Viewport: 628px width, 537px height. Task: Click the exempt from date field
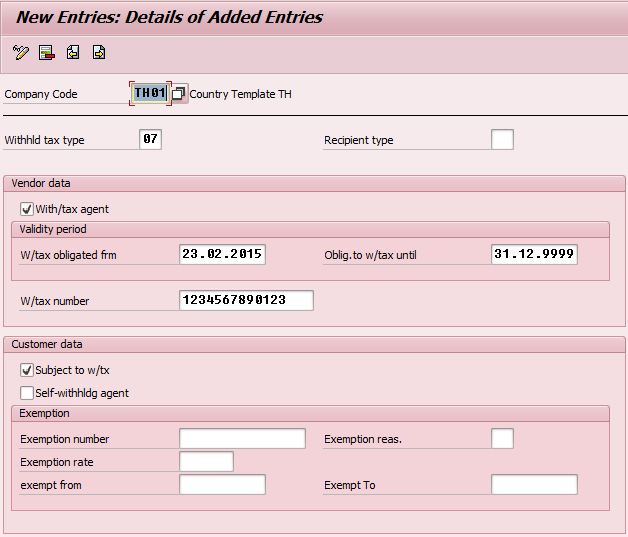(222, 485)
